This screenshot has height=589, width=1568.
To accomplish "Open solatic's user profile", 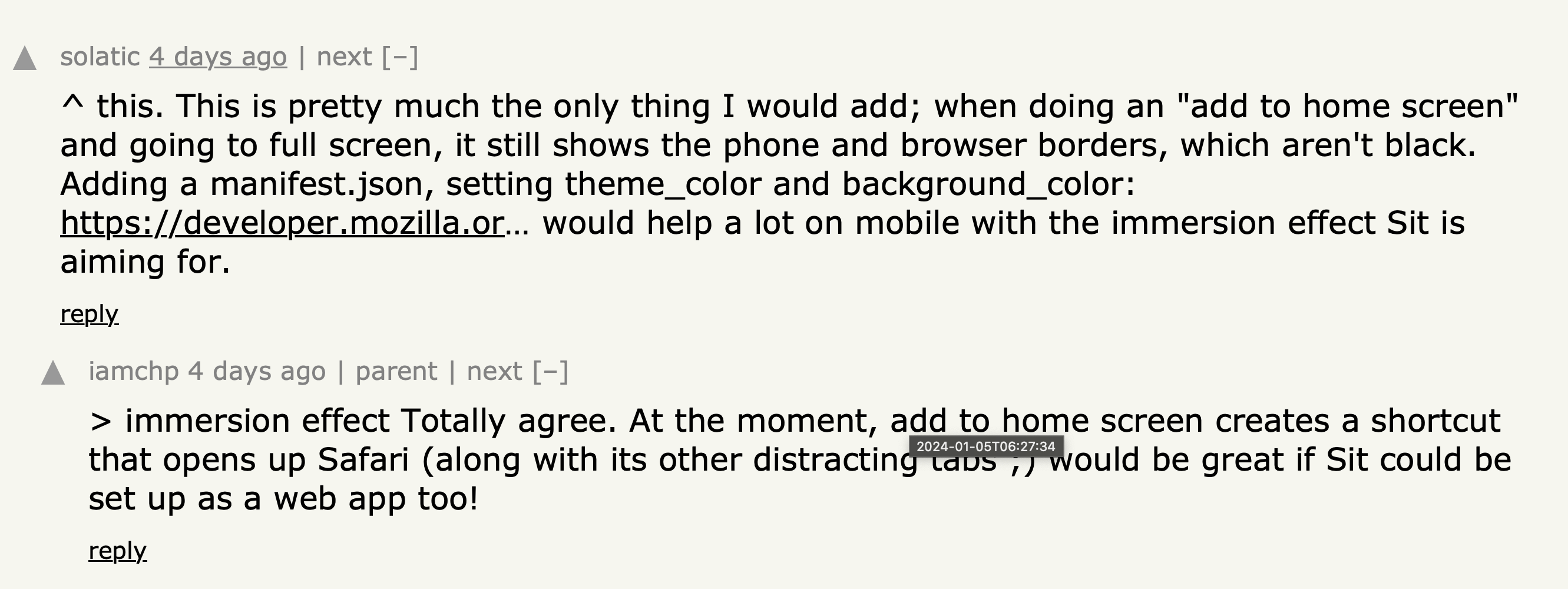I will pyautogui.click(x=101, y=57).
